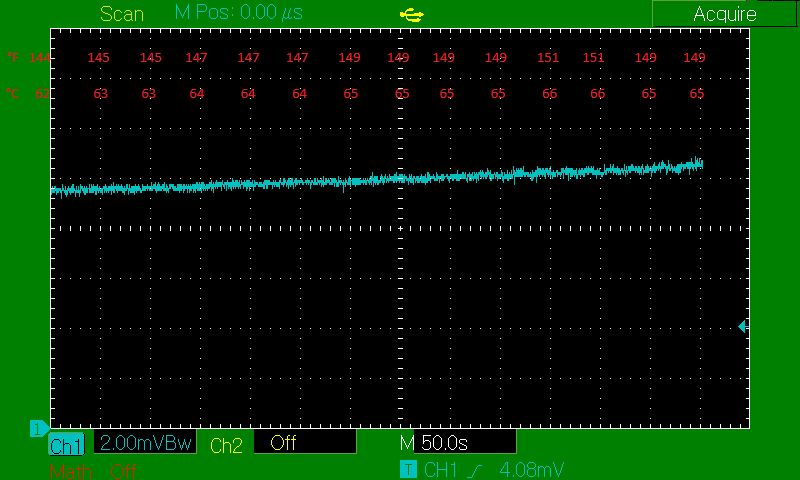Click the Math Off status

click(123, 471)
